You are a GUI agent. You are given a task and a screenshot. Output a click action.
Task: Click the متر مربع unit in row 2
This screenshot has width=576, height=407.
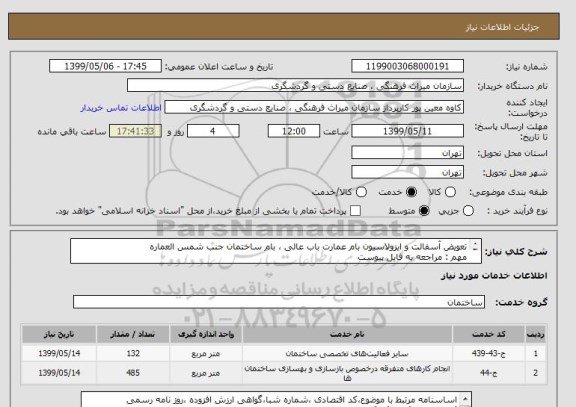pyautogui.click(x=206, y=373)
